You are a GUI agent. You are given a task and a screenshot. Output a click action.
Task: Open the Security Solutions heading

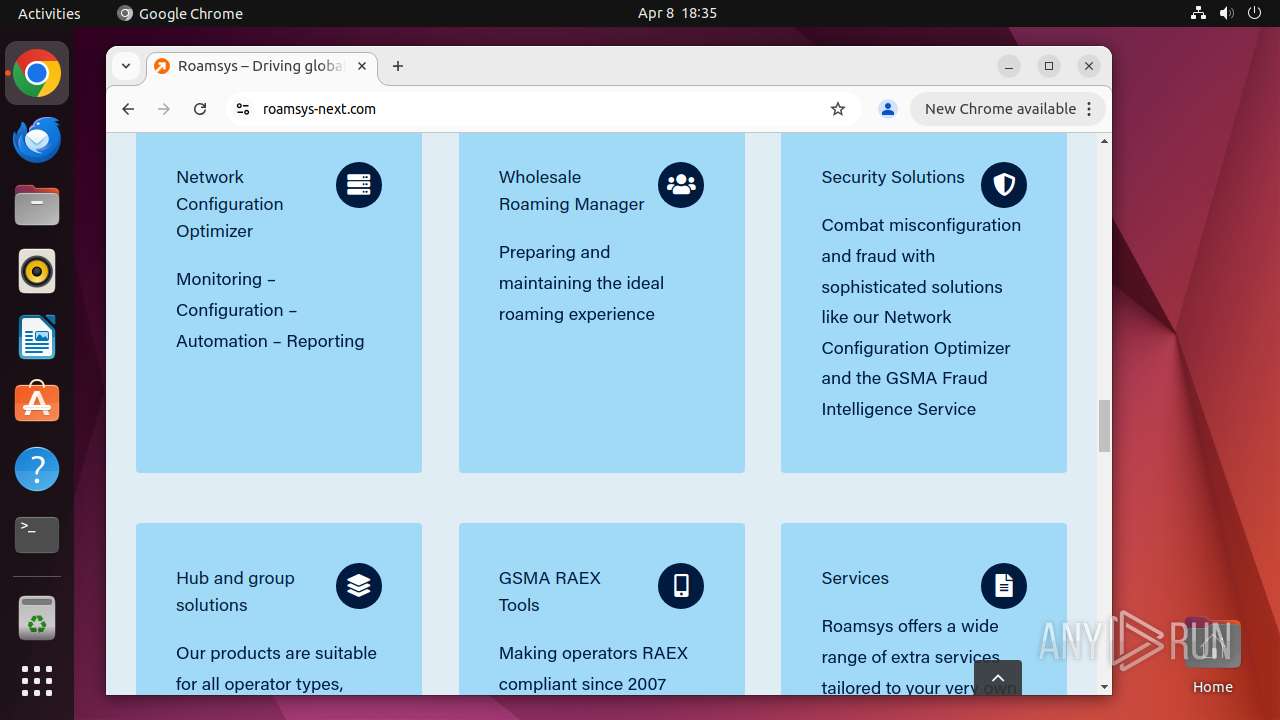tap(893, 177)
